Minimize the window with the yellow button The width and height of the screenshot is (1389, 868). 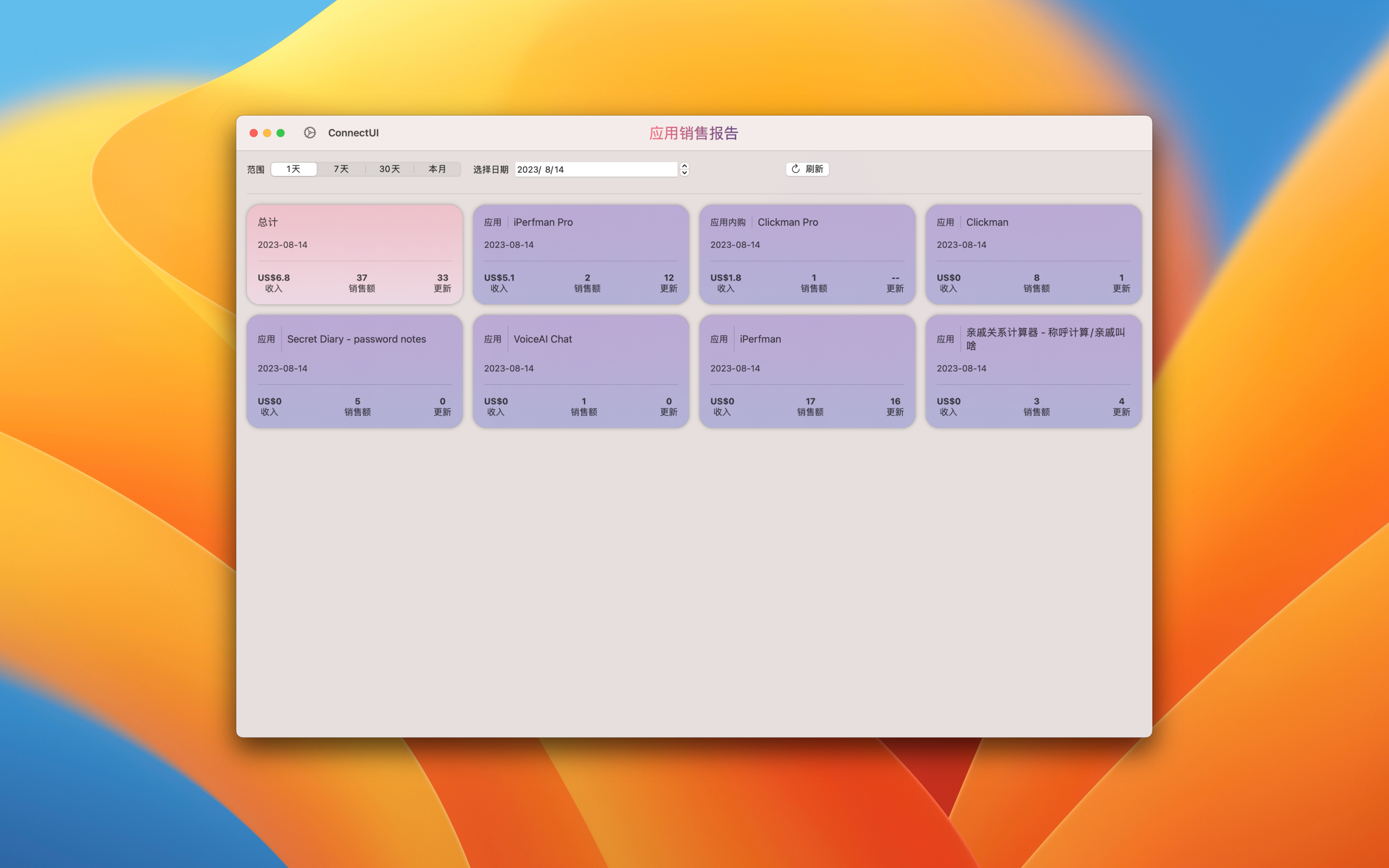[267, 132]
